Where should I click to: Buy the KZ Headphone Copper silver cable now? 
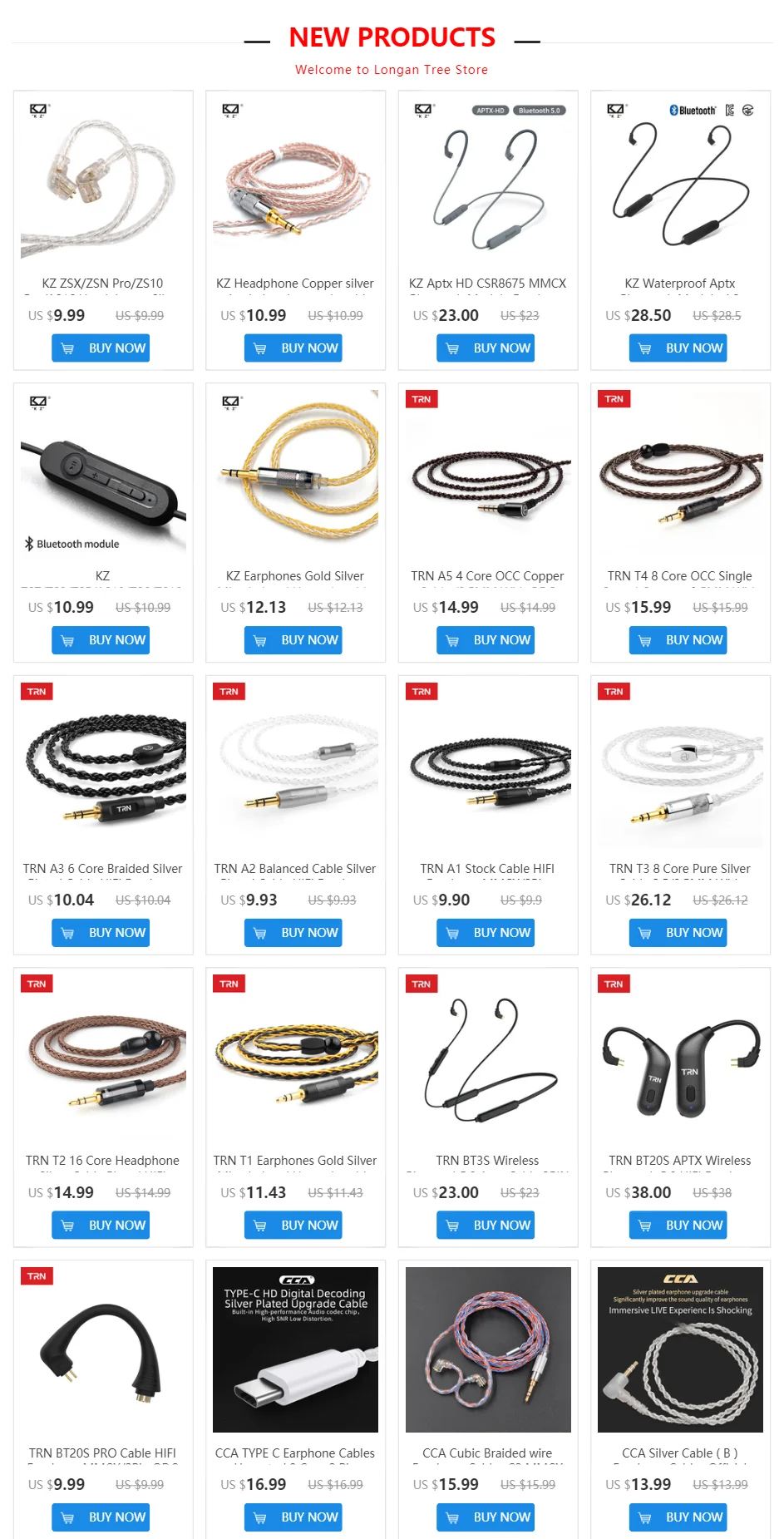293,348
